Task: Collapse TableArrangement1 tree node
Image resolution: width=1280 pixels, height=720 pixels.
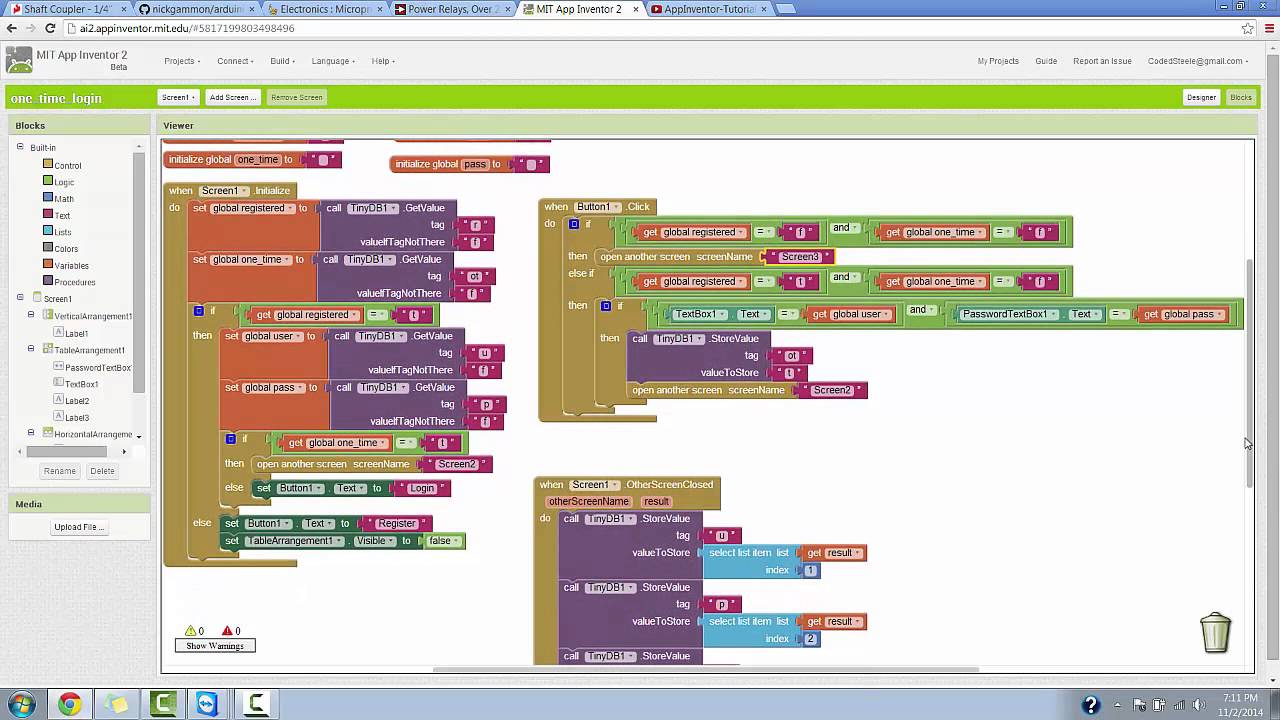Action: (x=31, y=349)
